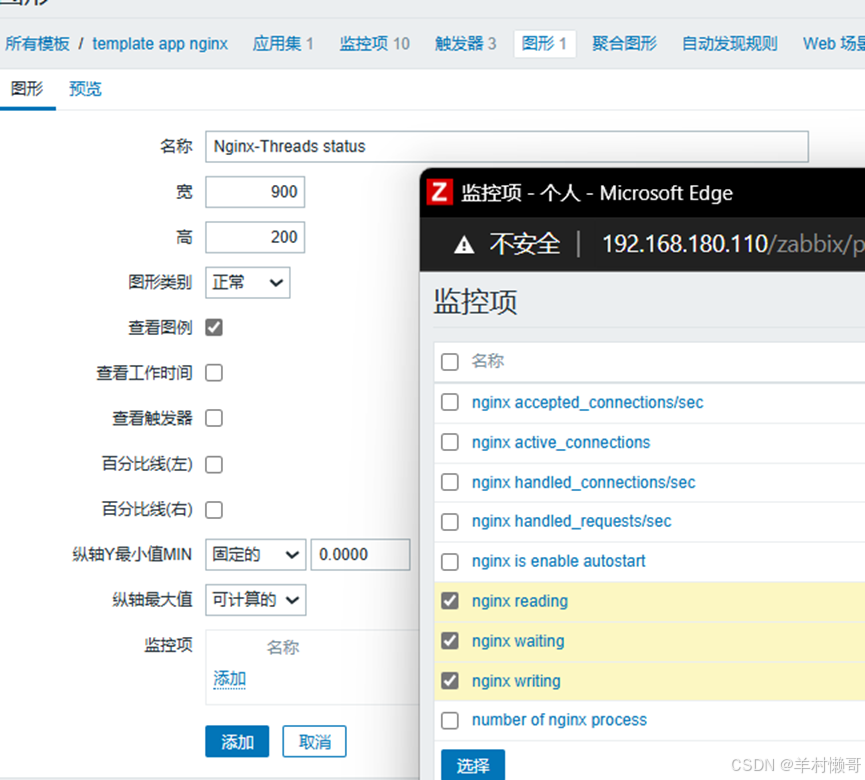Open nginx waiting item link
The image size is (865, 780).
click(518, 642)
